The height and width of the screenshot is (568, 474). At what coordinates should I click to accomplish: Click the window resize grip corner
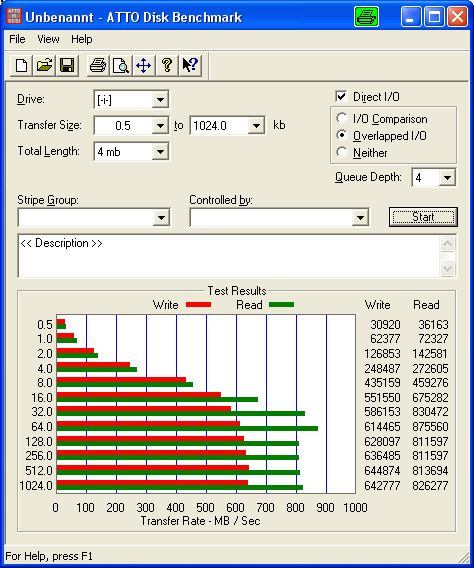coord(463,557)
